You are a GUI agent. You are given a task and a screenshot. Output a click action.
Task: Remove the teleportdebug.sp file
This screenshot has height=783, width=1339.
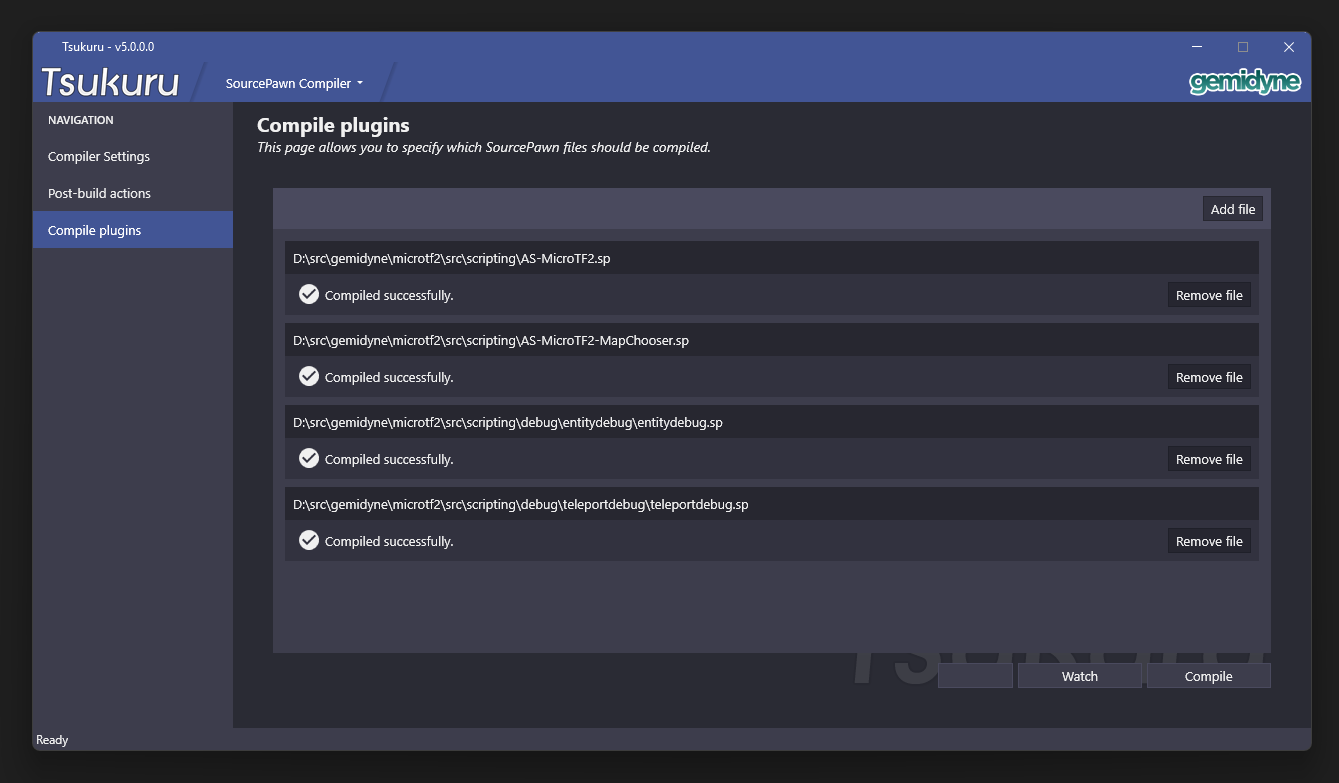(x=1208, y=542)
